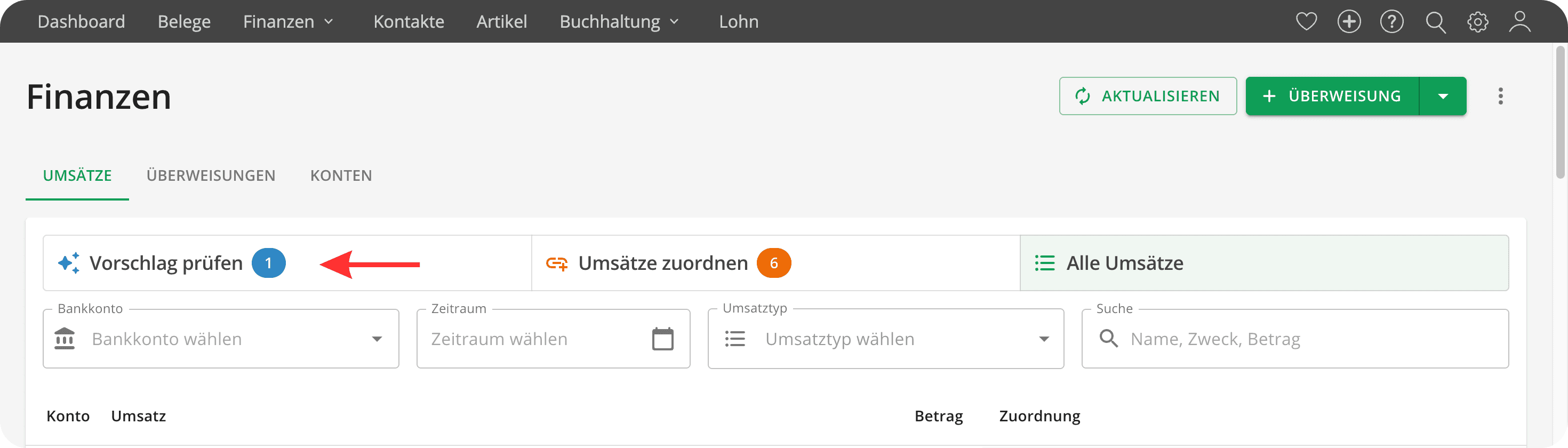Open the user profile icon
Viewport: 1568px width, 448px height.
(x=1519, y=22)
